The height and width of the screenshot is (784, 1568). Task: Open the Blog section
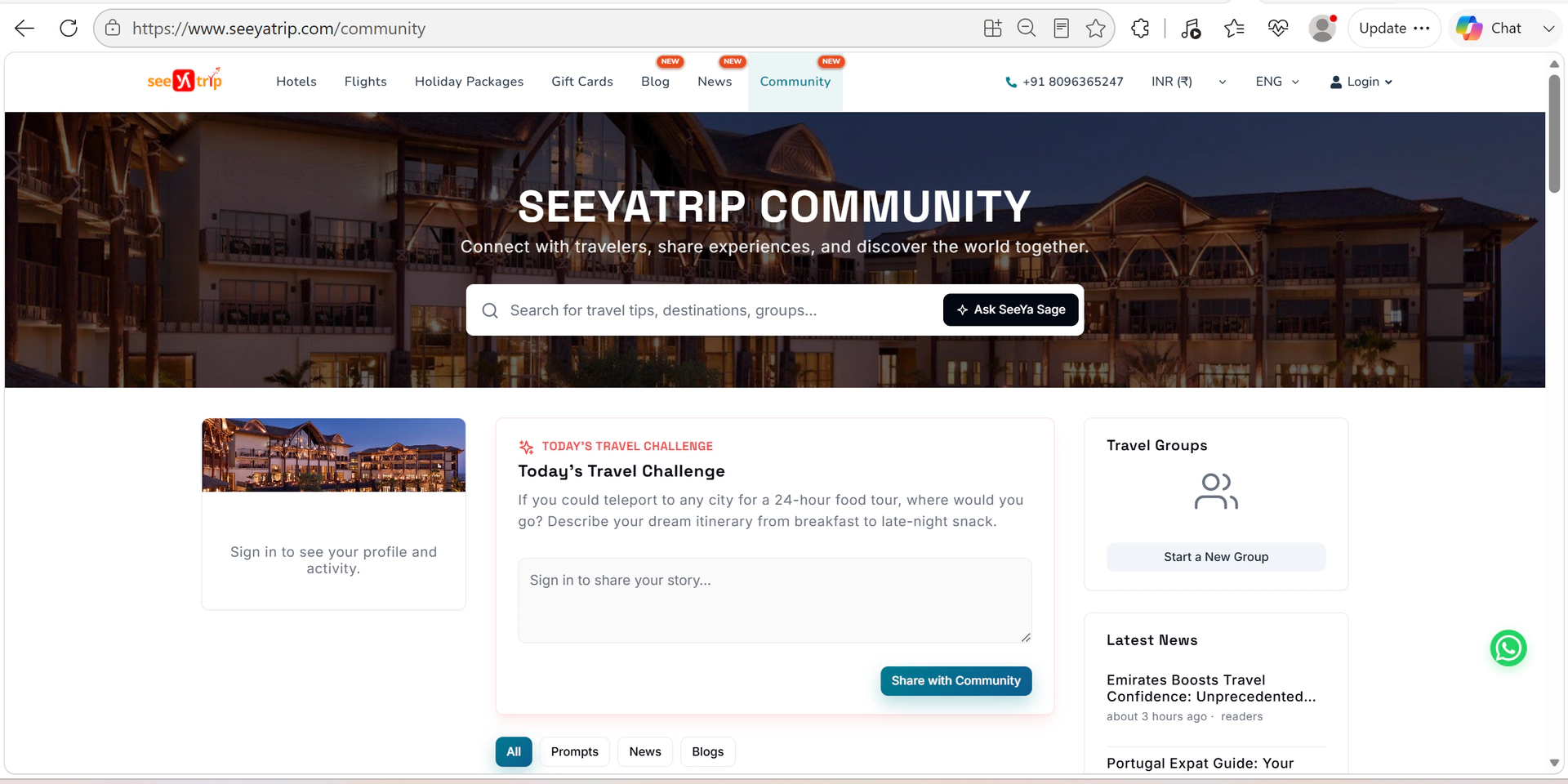coord(655,82)
